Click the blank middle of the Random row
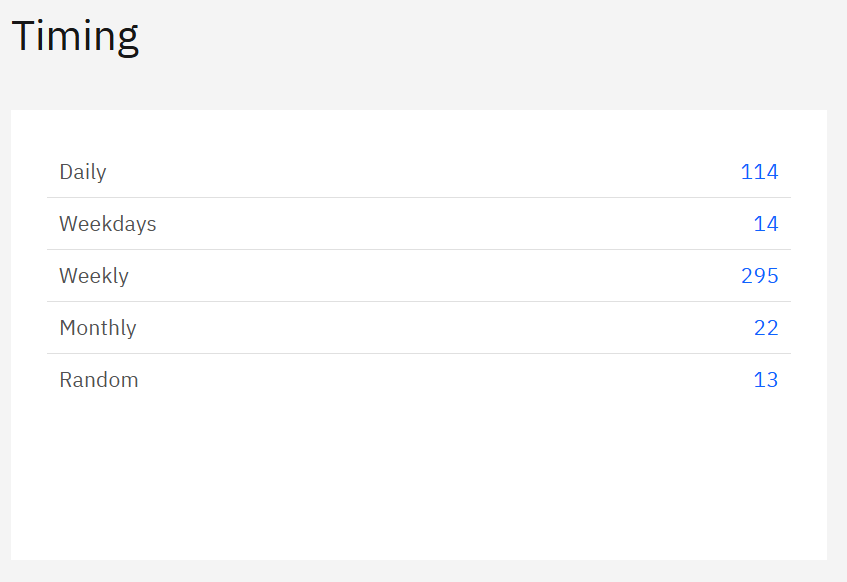 (419, 380)
